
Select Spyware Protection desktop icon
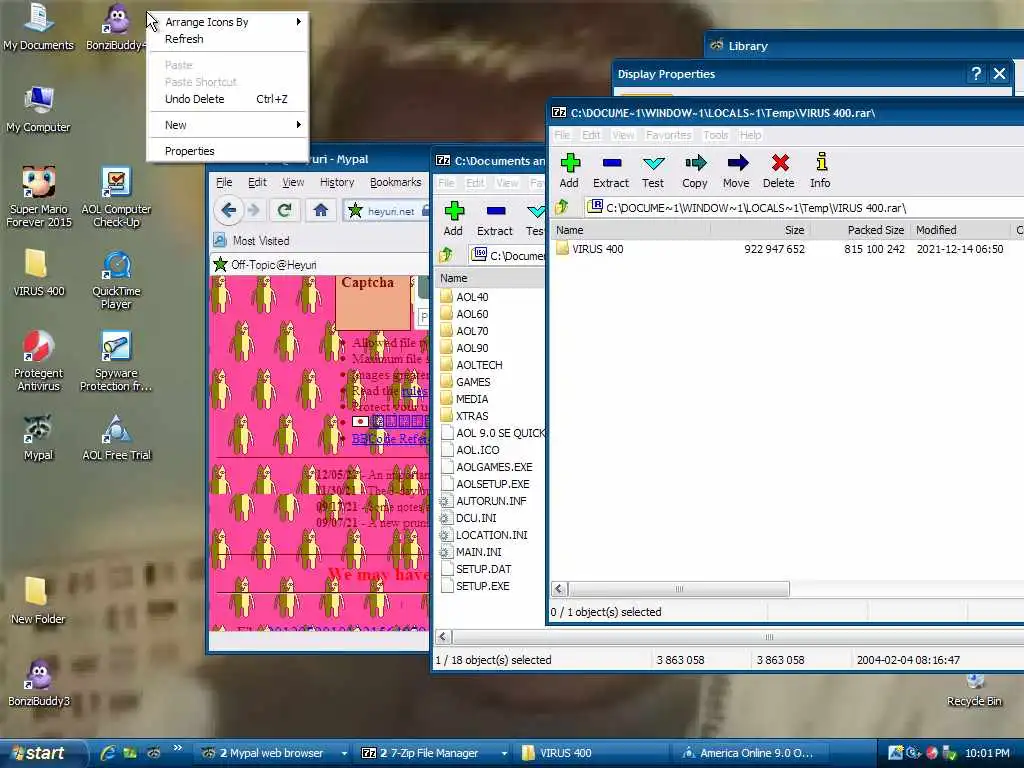tap(116, 360)
